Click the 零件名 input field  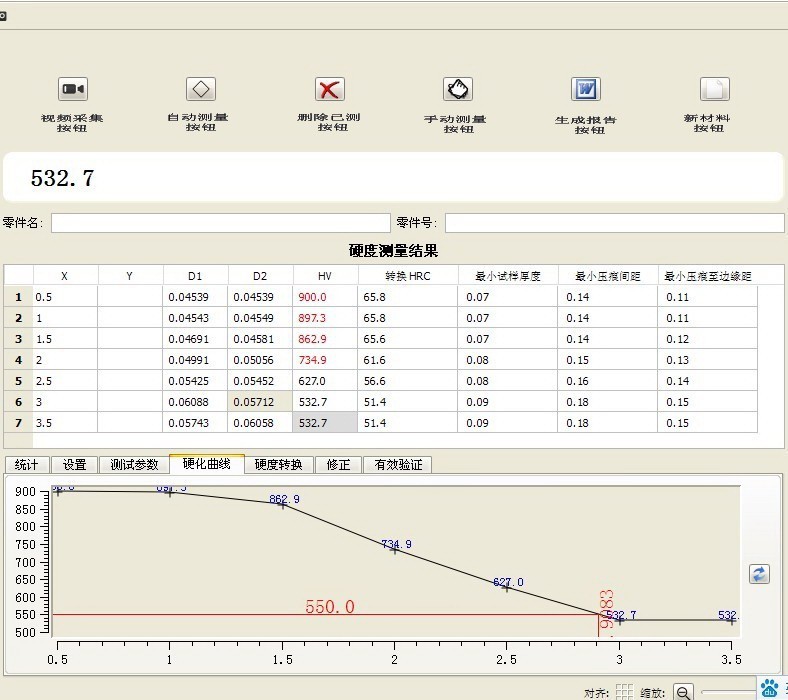[220, 223]
